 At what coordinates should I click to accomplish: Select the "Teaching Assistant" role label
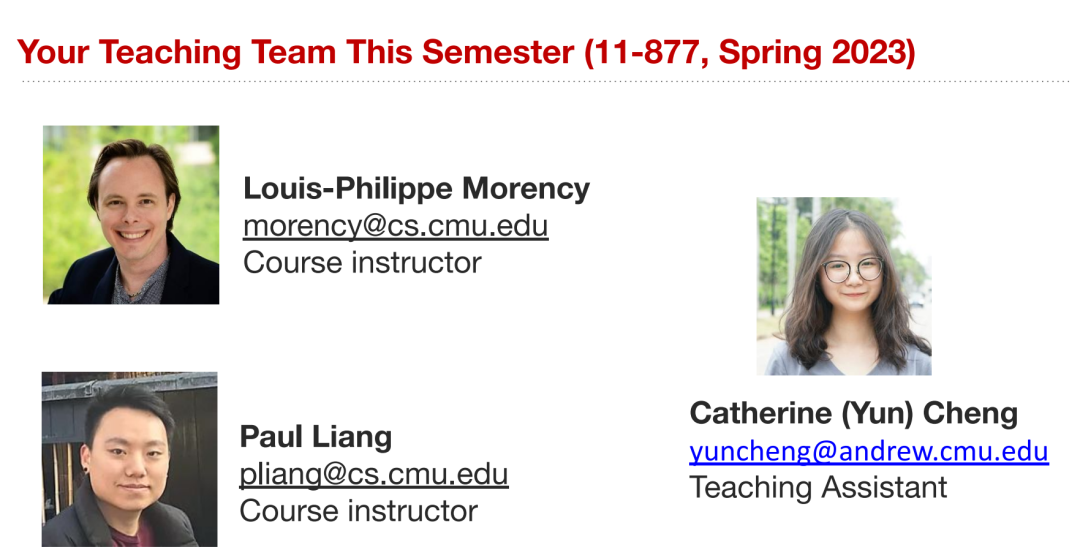818,487
